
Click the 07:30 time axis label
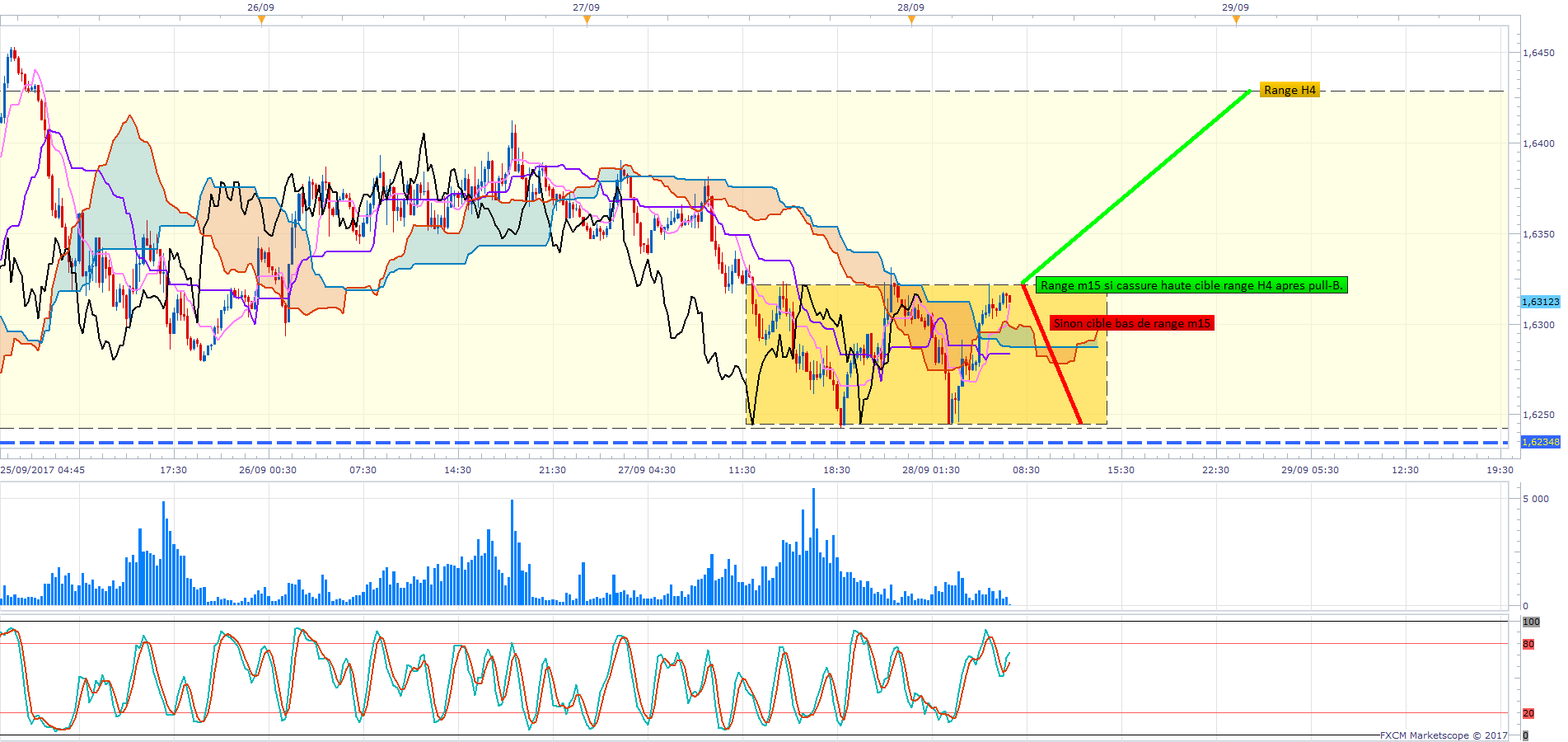(363, 470)
